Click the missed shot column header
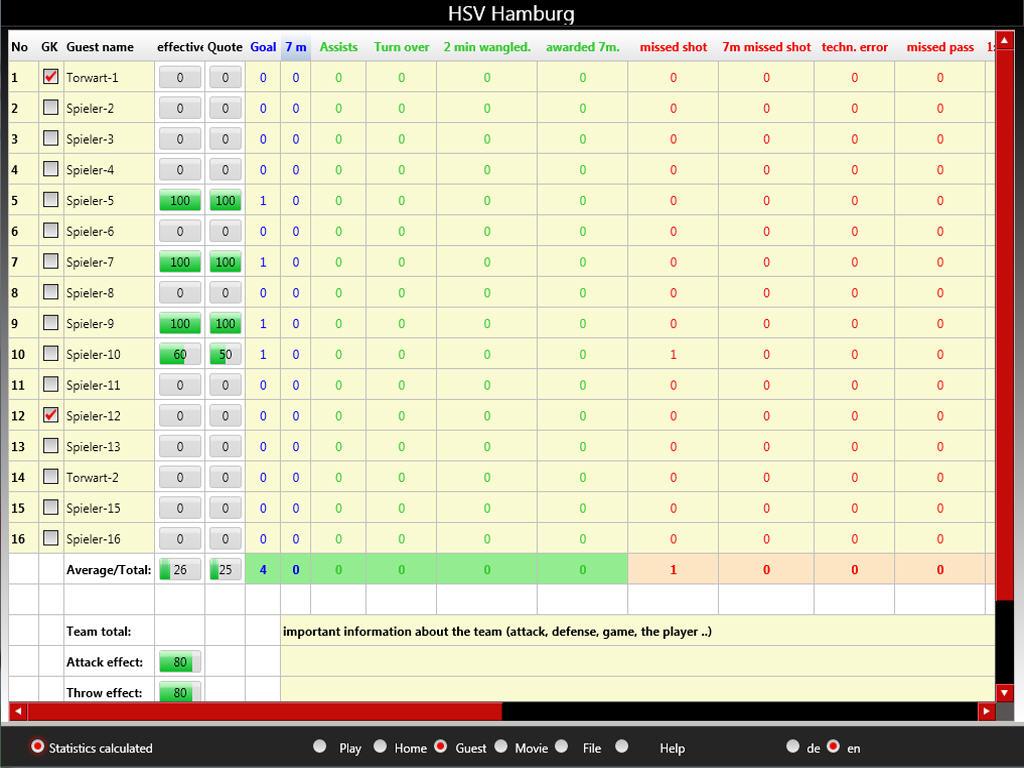 [673, 47]
